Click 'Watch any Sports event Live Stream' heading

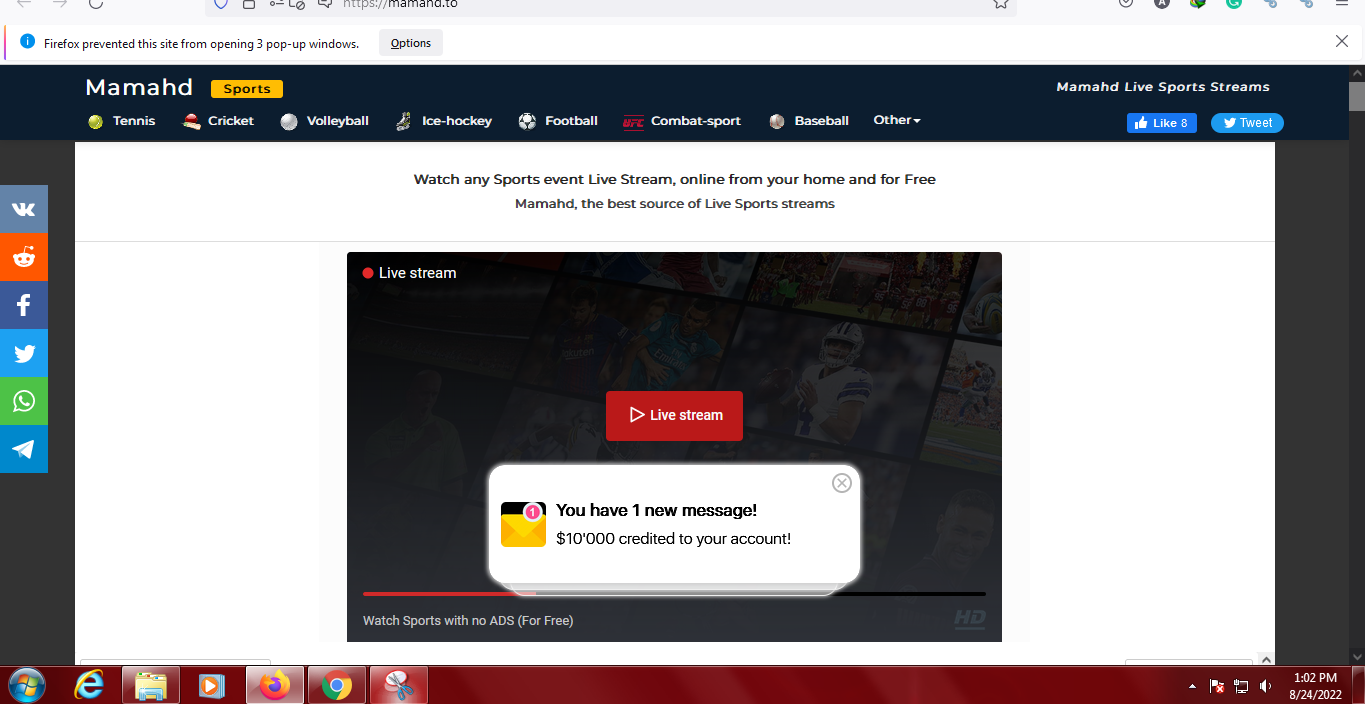pyautogui.click(x=675, y=180)
